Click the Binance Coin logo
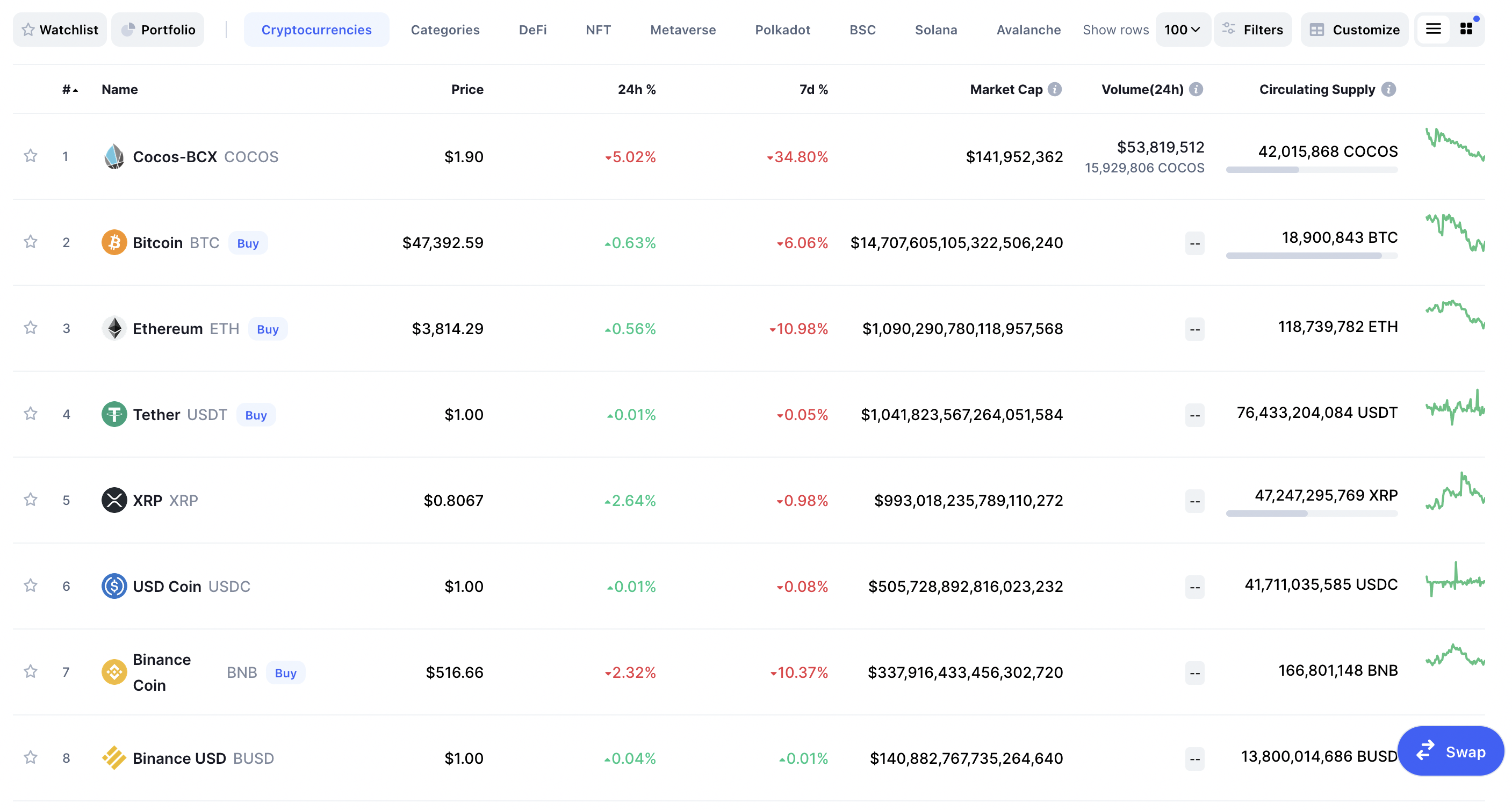Viewport: 1512px width, 810px height. pyautogui.click(x=114, y=672)
